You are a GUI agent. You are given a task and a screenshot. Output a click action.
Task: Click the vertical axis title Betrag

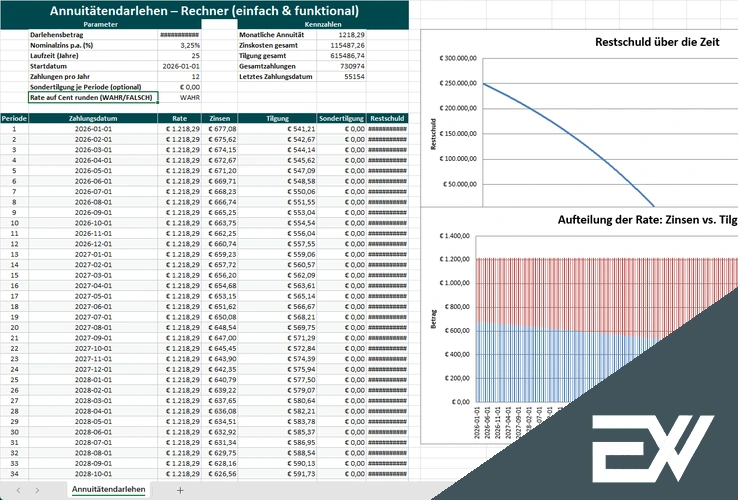coord(433,319)
